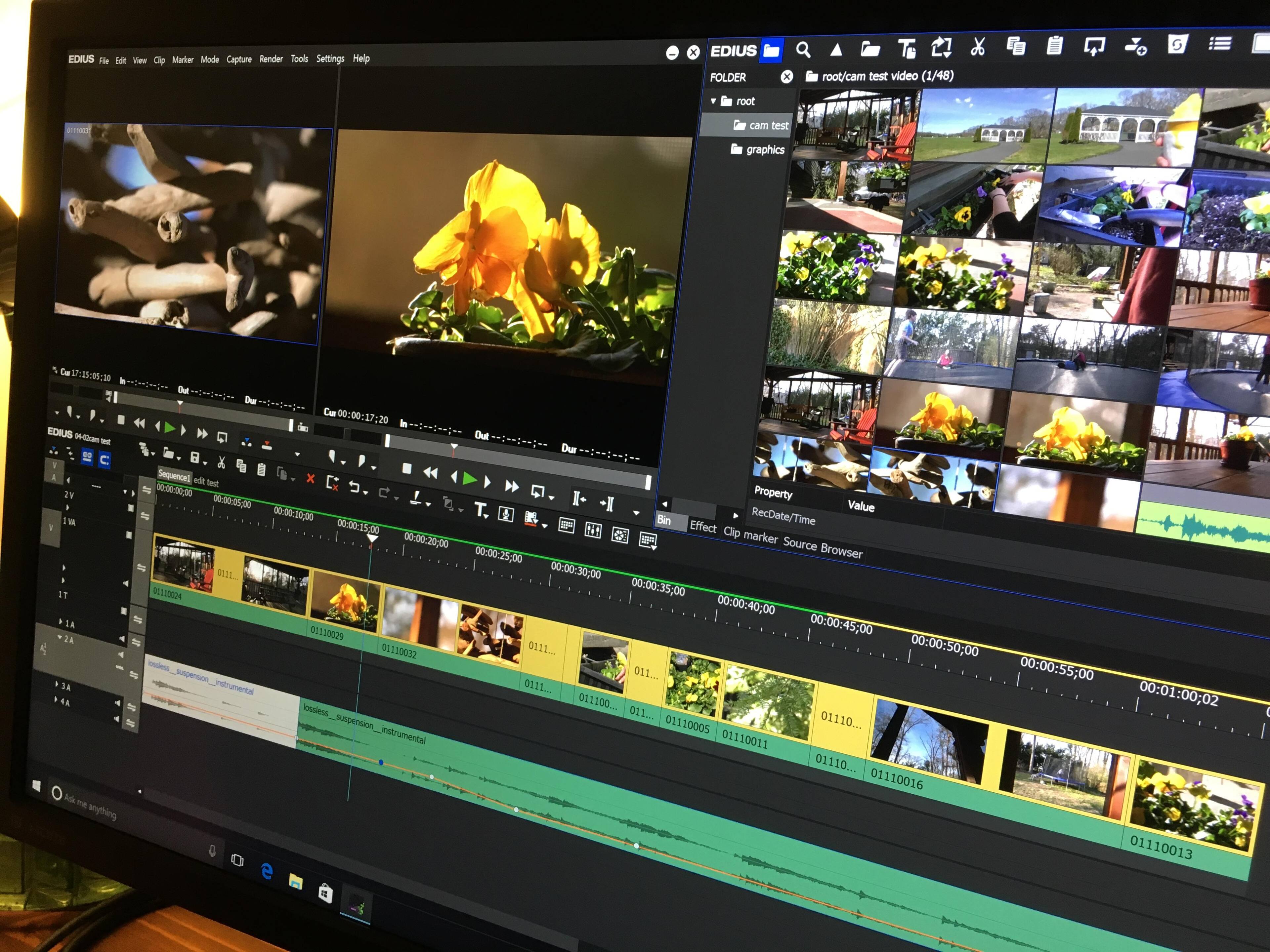Click the ripple delete icon beside red X
Screen dimensions: 1270x952
[332, 483]
